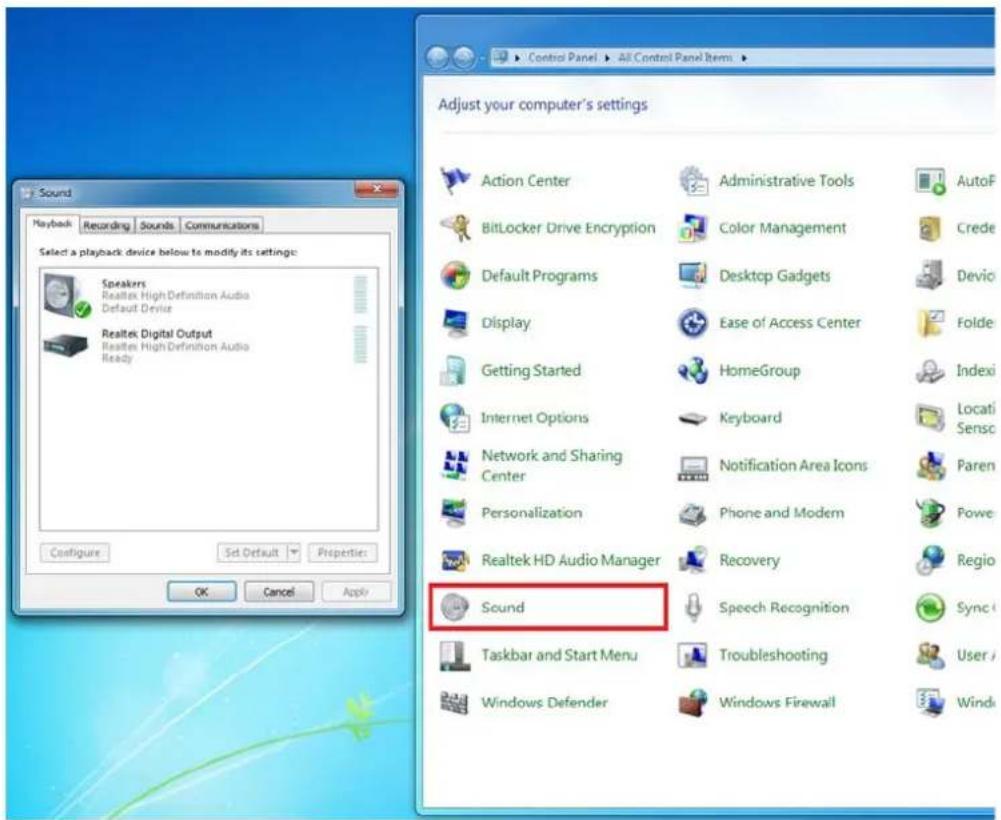Image resolution: width=1001 pixels, height=820 pixels.
Task: Click Control Panel in the address breadcrumb
Action: click(x=562, y=58)
